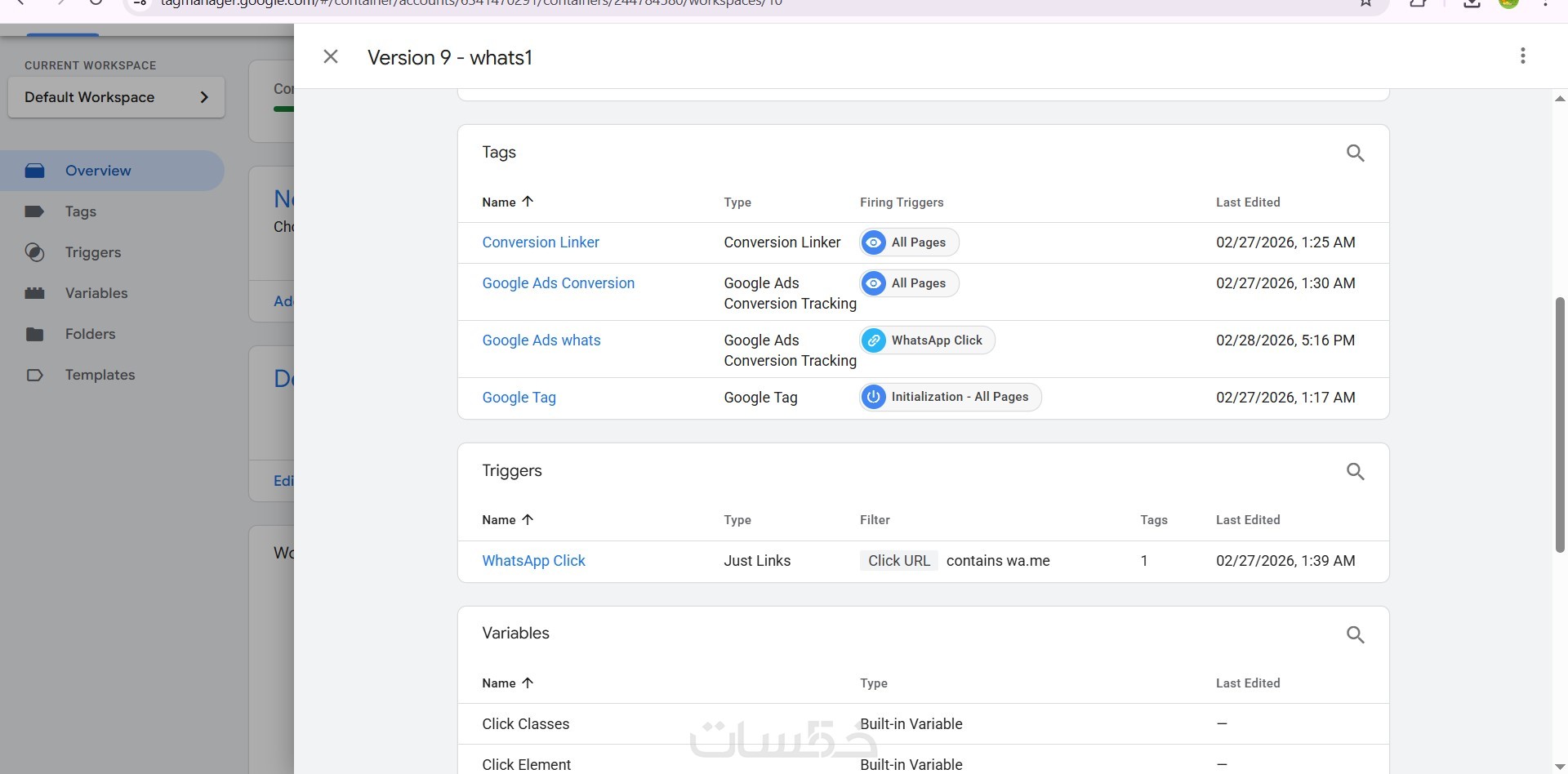Click the Last Edited header in the Variables table
The height and width of the screenshot is (774, 1568).
tap(1248, 683)
